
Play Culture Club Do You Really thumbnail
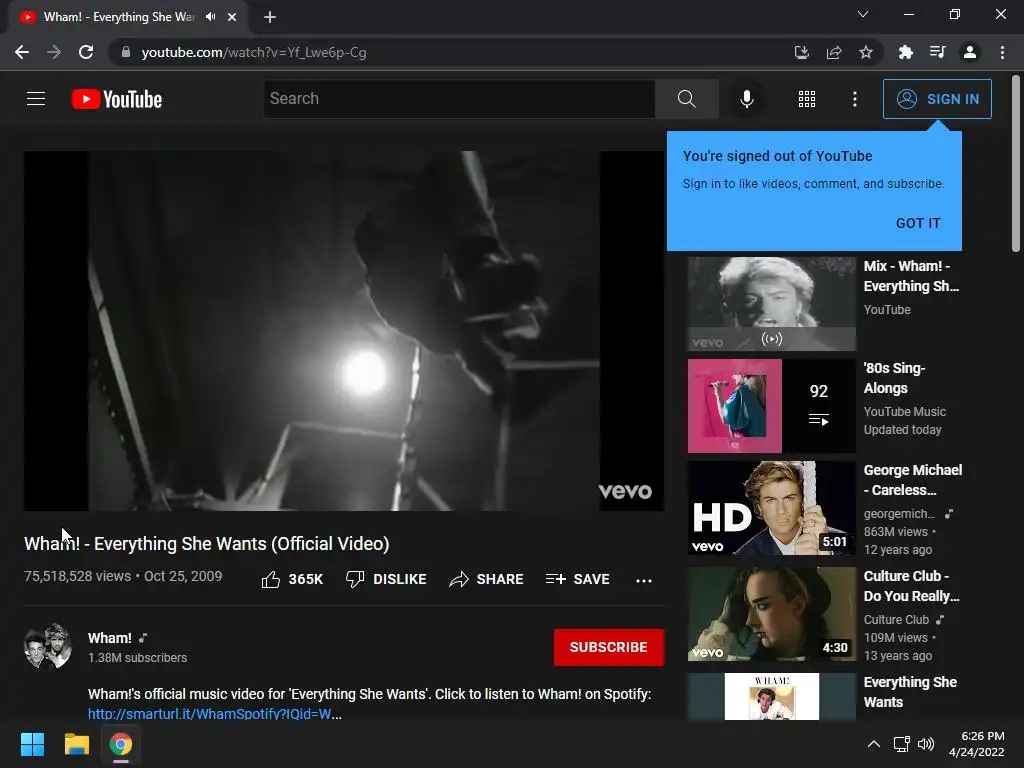771,614
